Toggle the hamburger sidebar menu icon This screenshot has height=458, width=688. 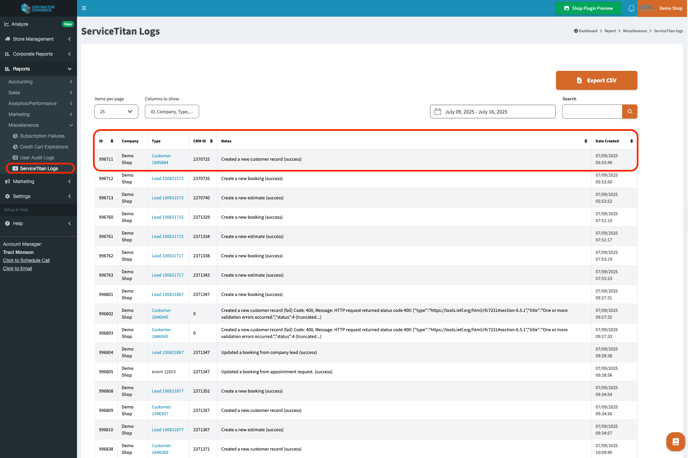[x=84, y=8]
